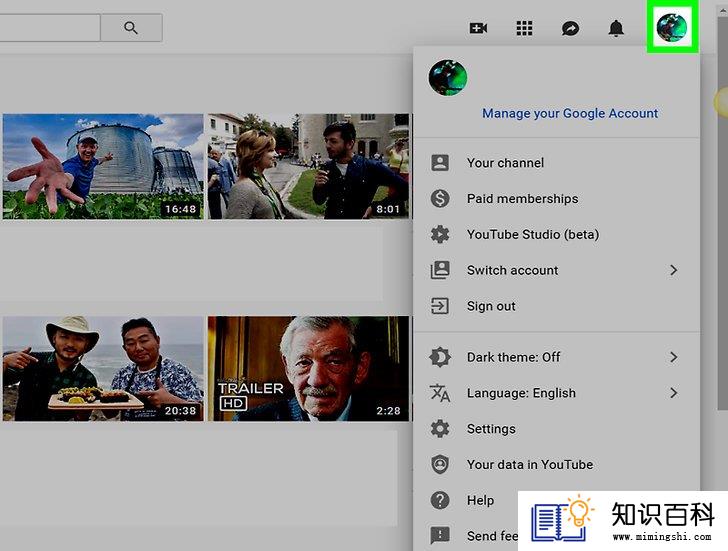Open the create video camera icon
This screenshot has width=728, height=551.
coord(478,28)
